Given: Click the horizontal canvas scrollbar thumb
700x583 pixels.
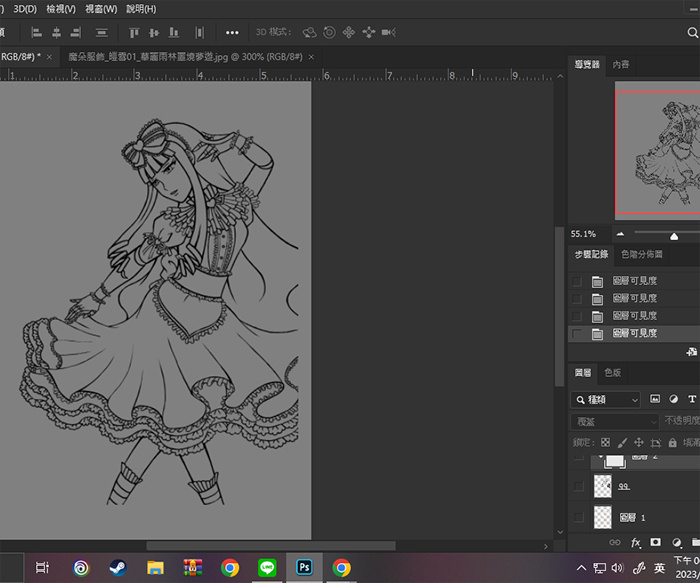Looking at the screenshot, I should tap(271, 546).
